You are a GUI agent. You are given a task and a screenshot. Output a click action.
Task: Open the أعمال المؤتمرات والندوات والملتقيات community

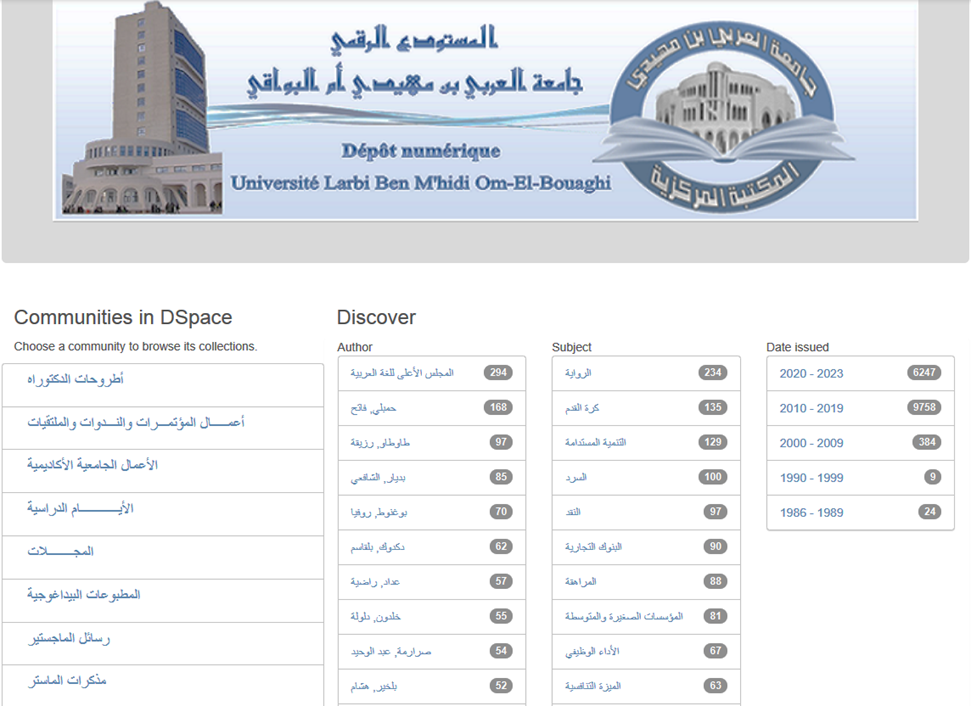coord(136,422)
